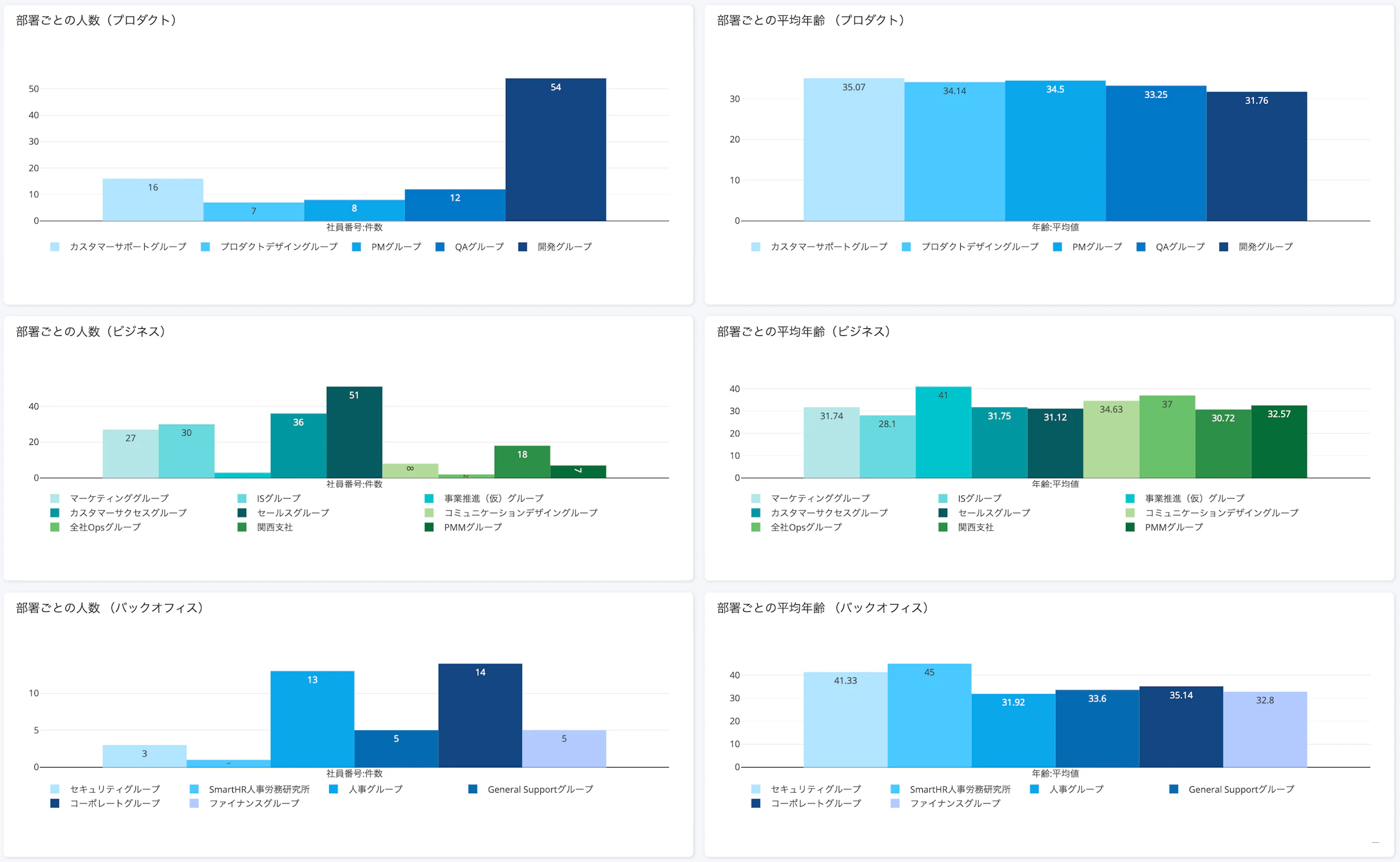
Task: Toggle General Supportグループ legend in back office age chart
Action: pyautogui.click(x=1241, y=790)
